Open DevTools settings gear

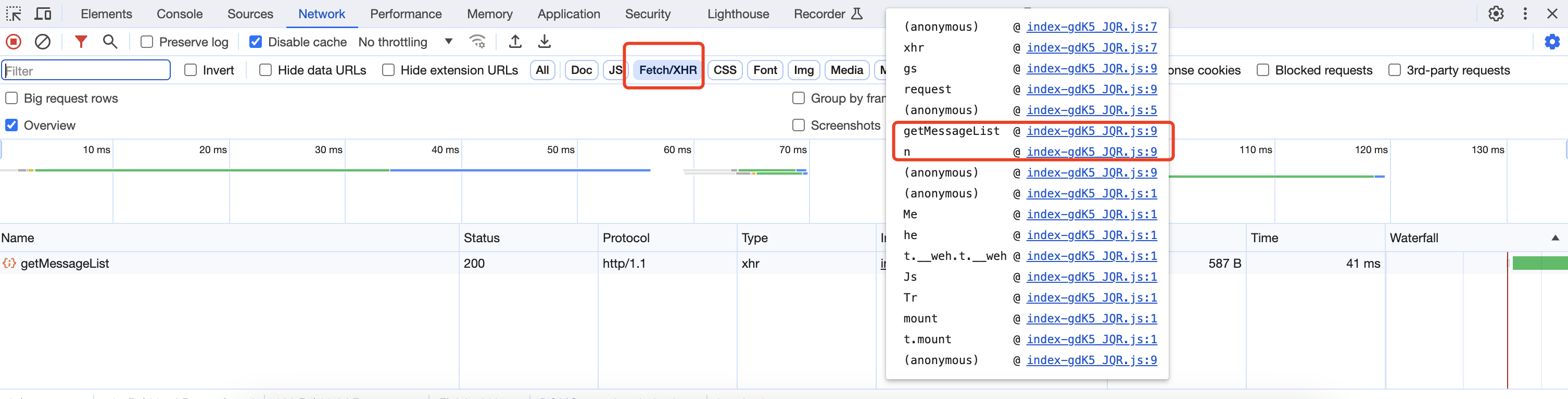(1496, 14)
